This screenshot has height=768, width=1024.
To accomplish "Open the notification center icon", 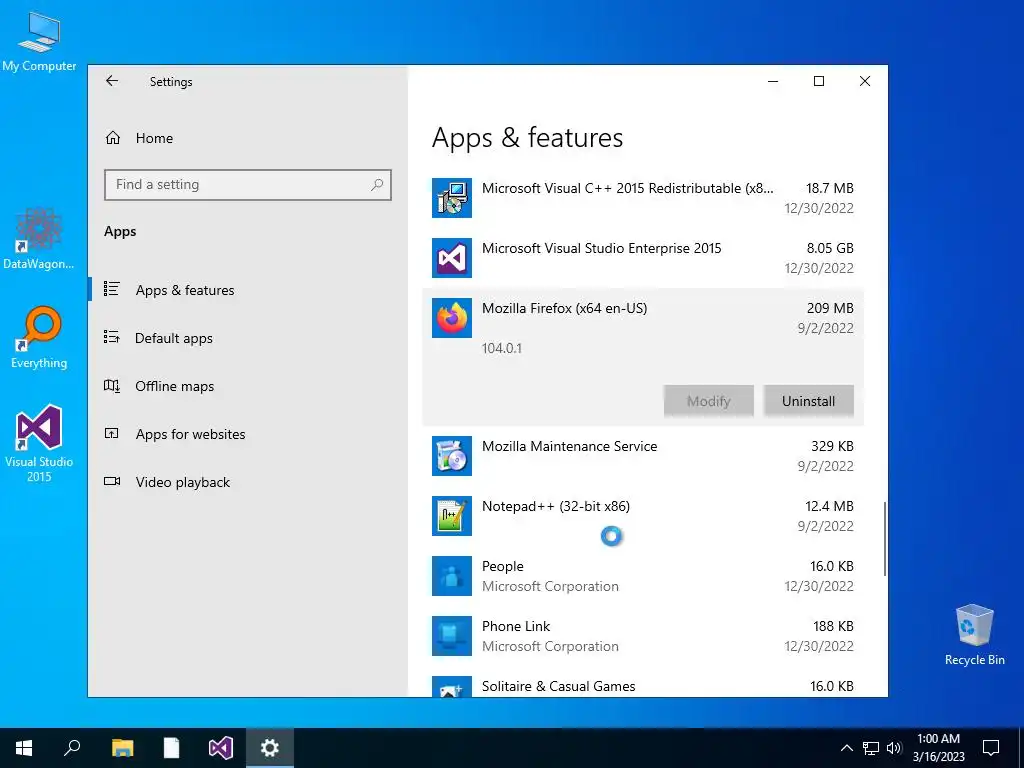I will (x=991, y=748).
